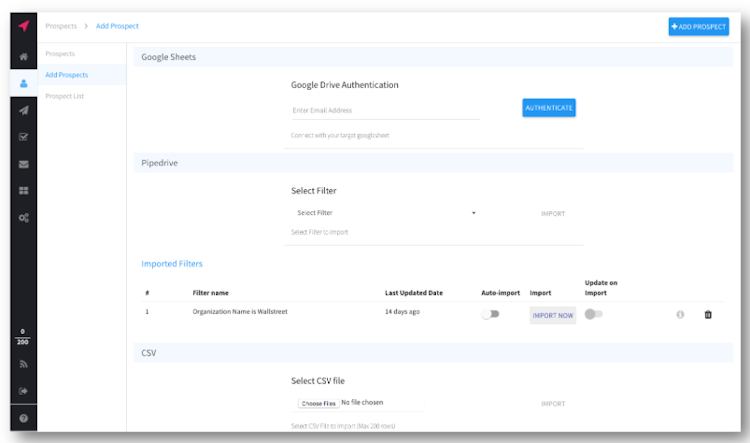Open Prospects menu item
Image resolution: width=750 pixels, height=443 pixels.
click(60, 54)
